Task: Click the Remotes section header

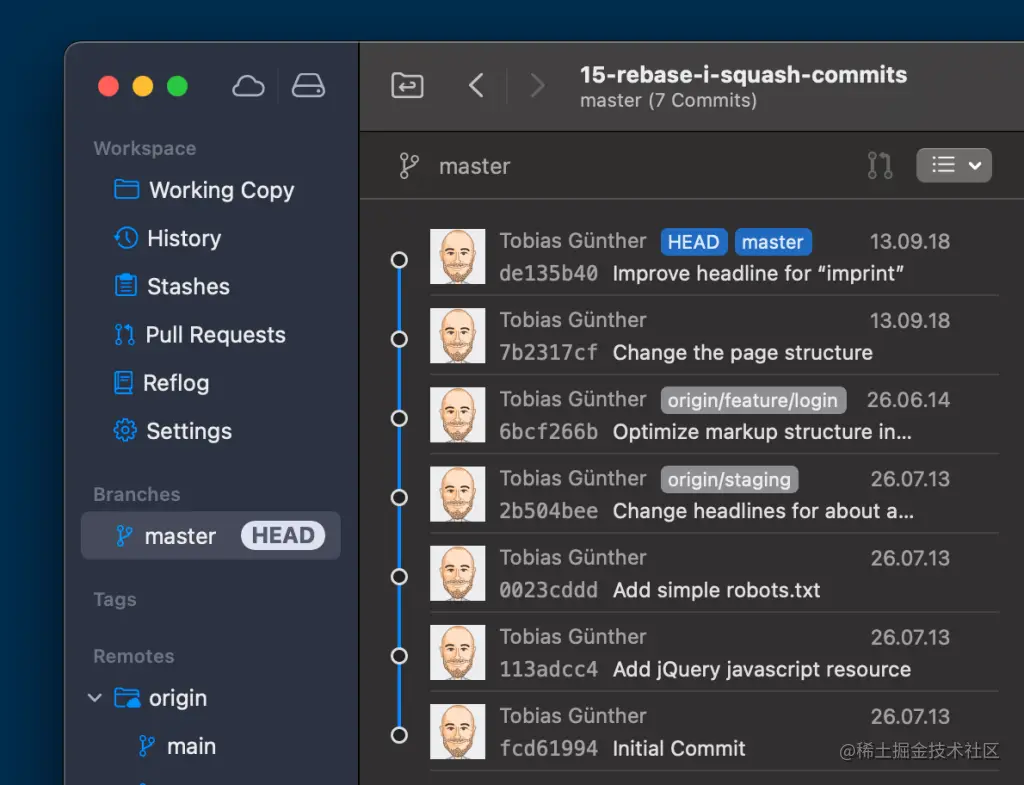Action: [x=134, y=656]
